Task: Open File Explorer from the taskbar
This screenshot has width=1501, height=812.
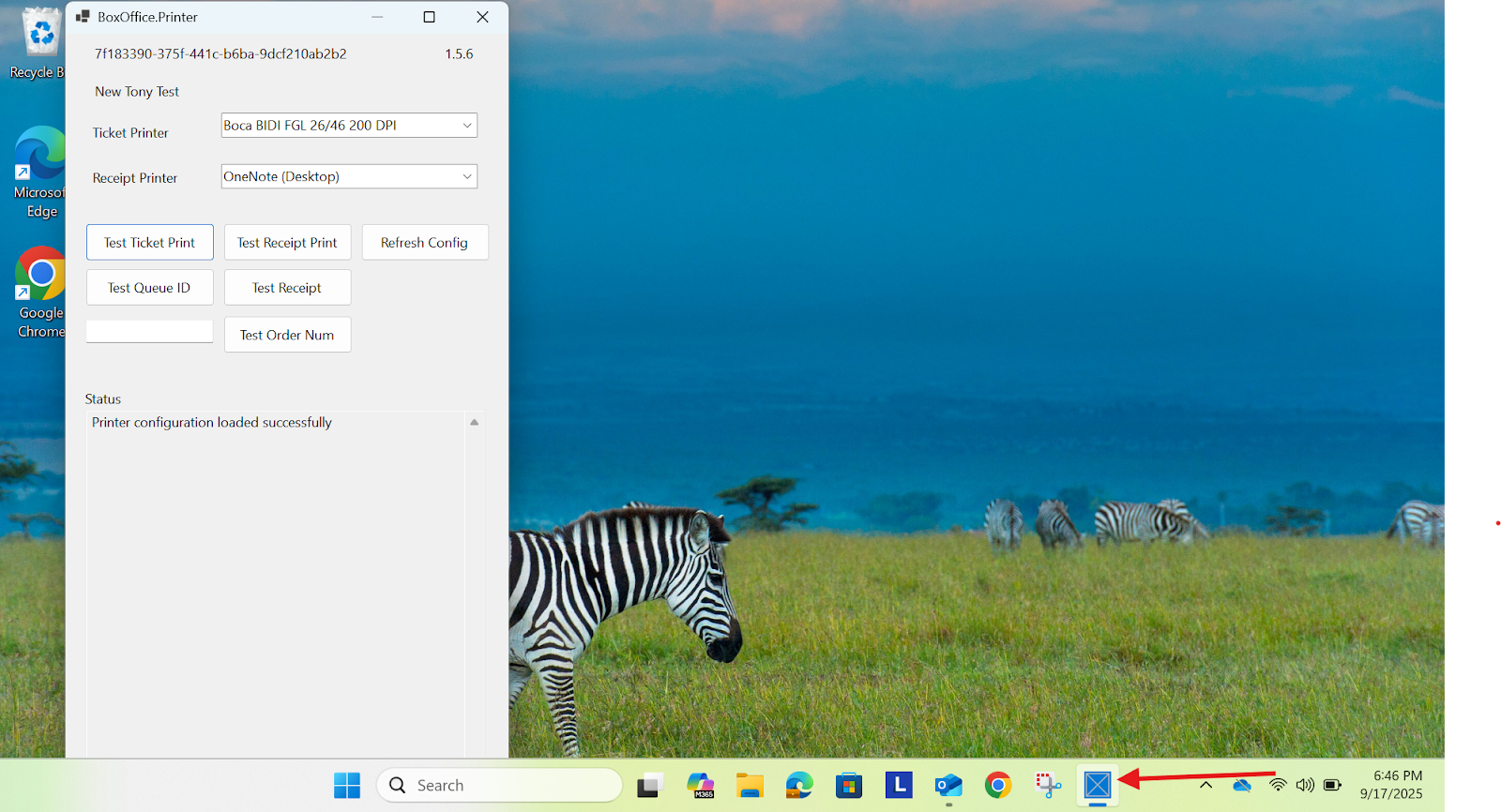Action: [x=750, y=785]
